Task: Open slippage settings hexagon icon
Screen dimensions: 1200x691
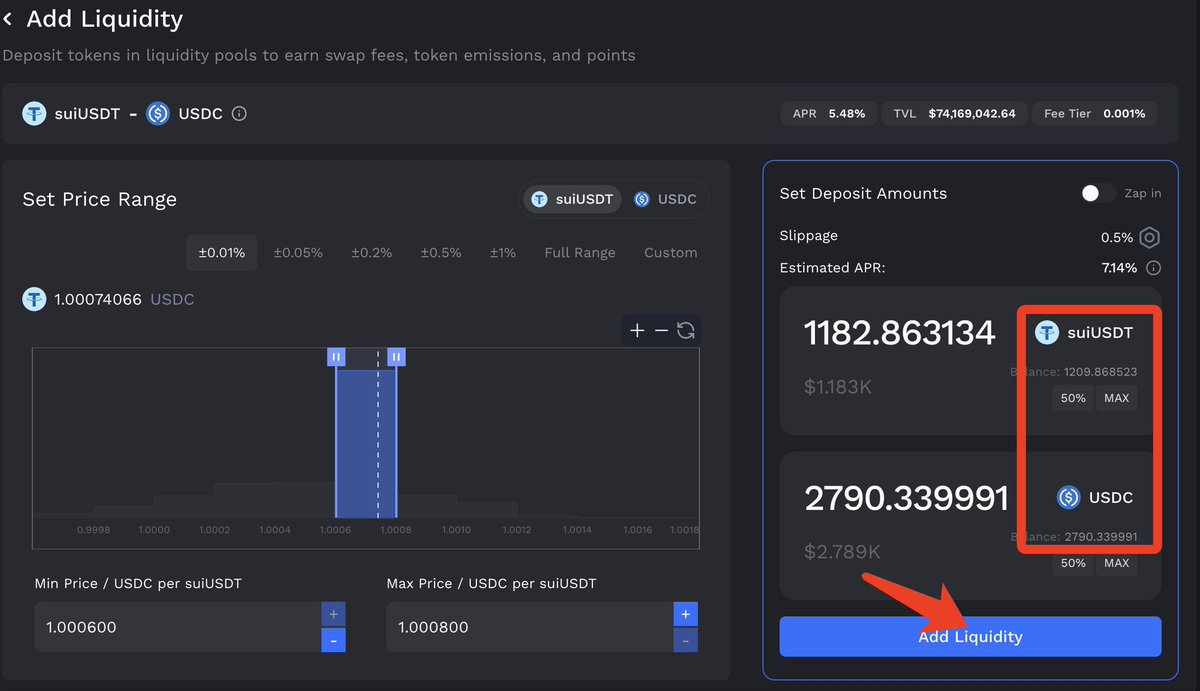Action: click(x=1150, y=238)
